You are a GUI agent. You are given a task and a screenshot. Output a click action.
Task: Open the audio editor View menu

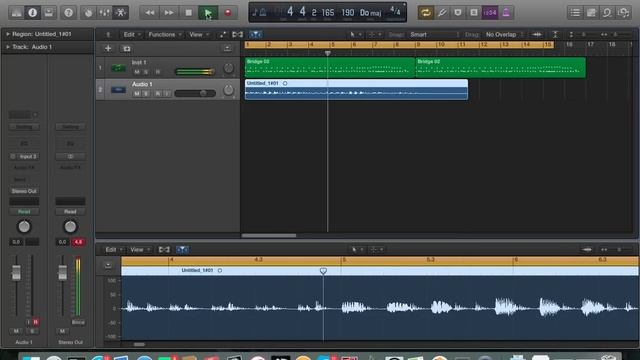click(140, 249)
